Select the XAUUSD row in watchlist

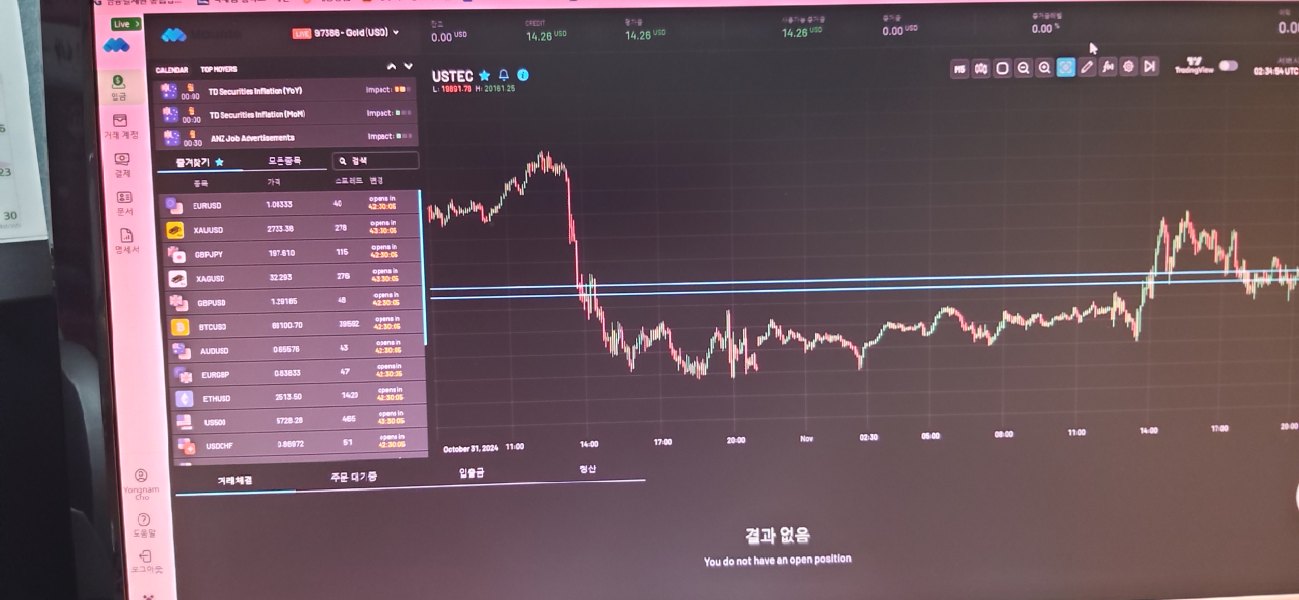point(292,230)
